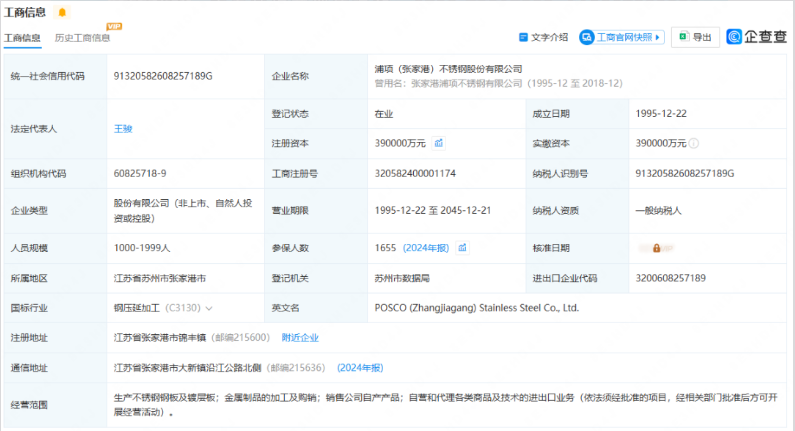Open the 附近企业 nearby companies link
The width and height of the screenshot is (795, 431).
(300, 338)
